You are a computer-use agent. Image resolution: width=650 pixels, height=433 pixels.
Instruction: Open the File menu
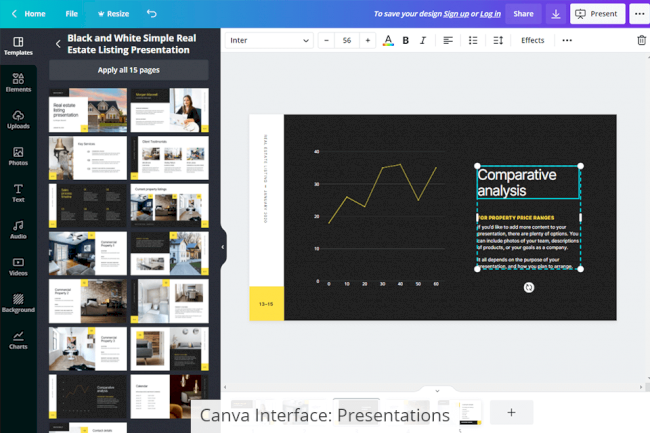click(71, 14)
